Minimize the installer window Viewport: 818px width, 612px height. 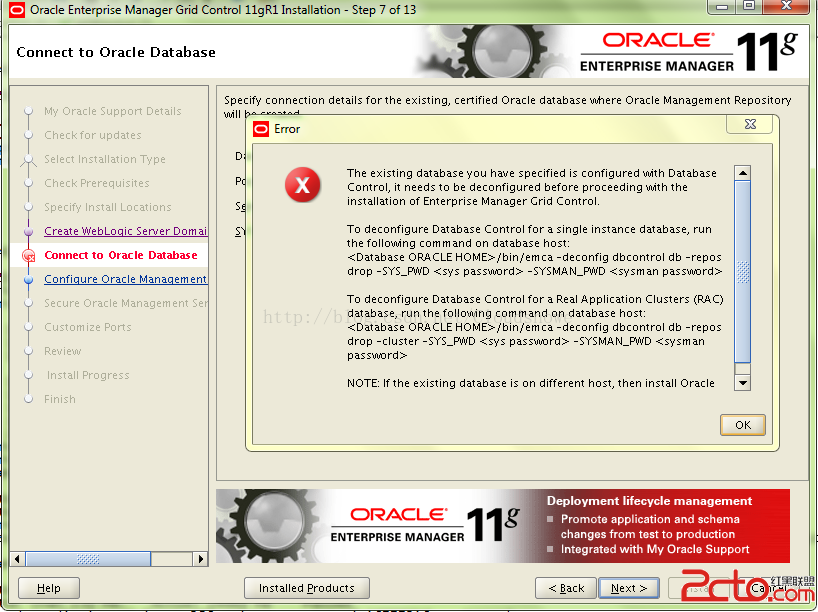click(x=722, y=6)
